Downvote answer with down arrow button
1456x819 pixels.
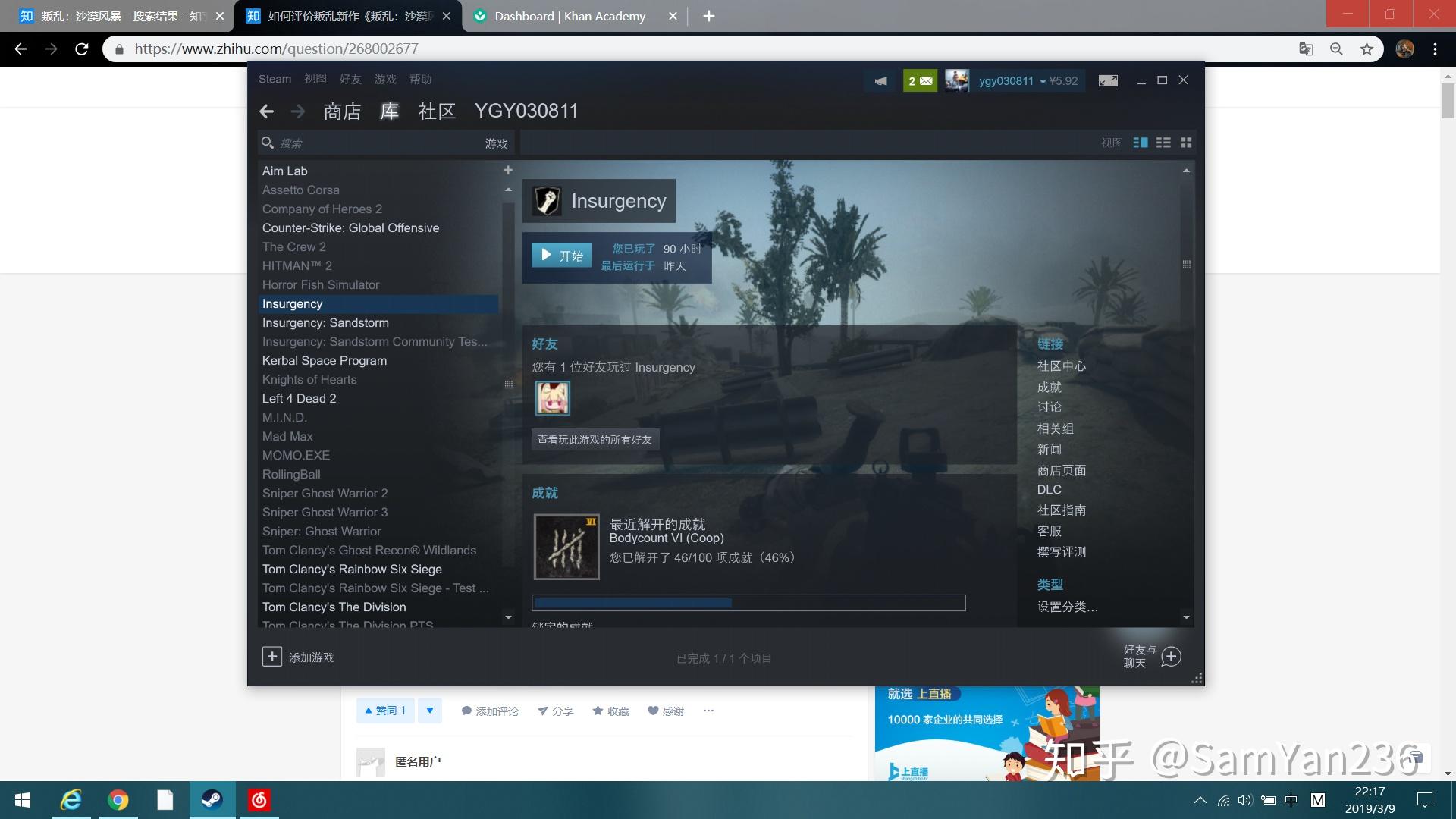pyautogui.click(x=429, y=711)
